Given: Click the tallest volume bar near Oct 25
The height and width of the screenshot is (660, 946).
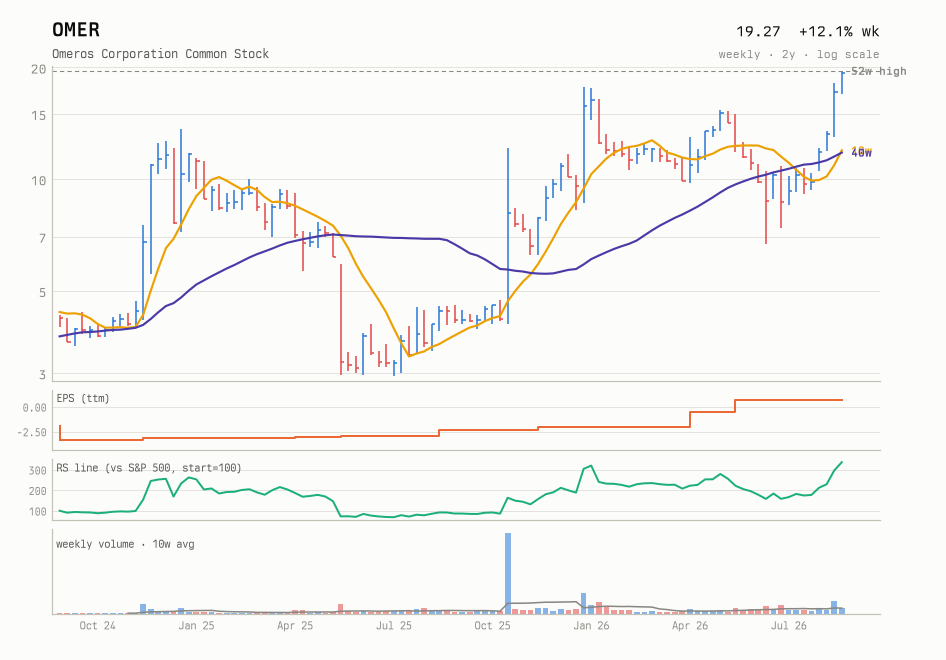Looking at the screenshot, I should (x=508, y=573).
